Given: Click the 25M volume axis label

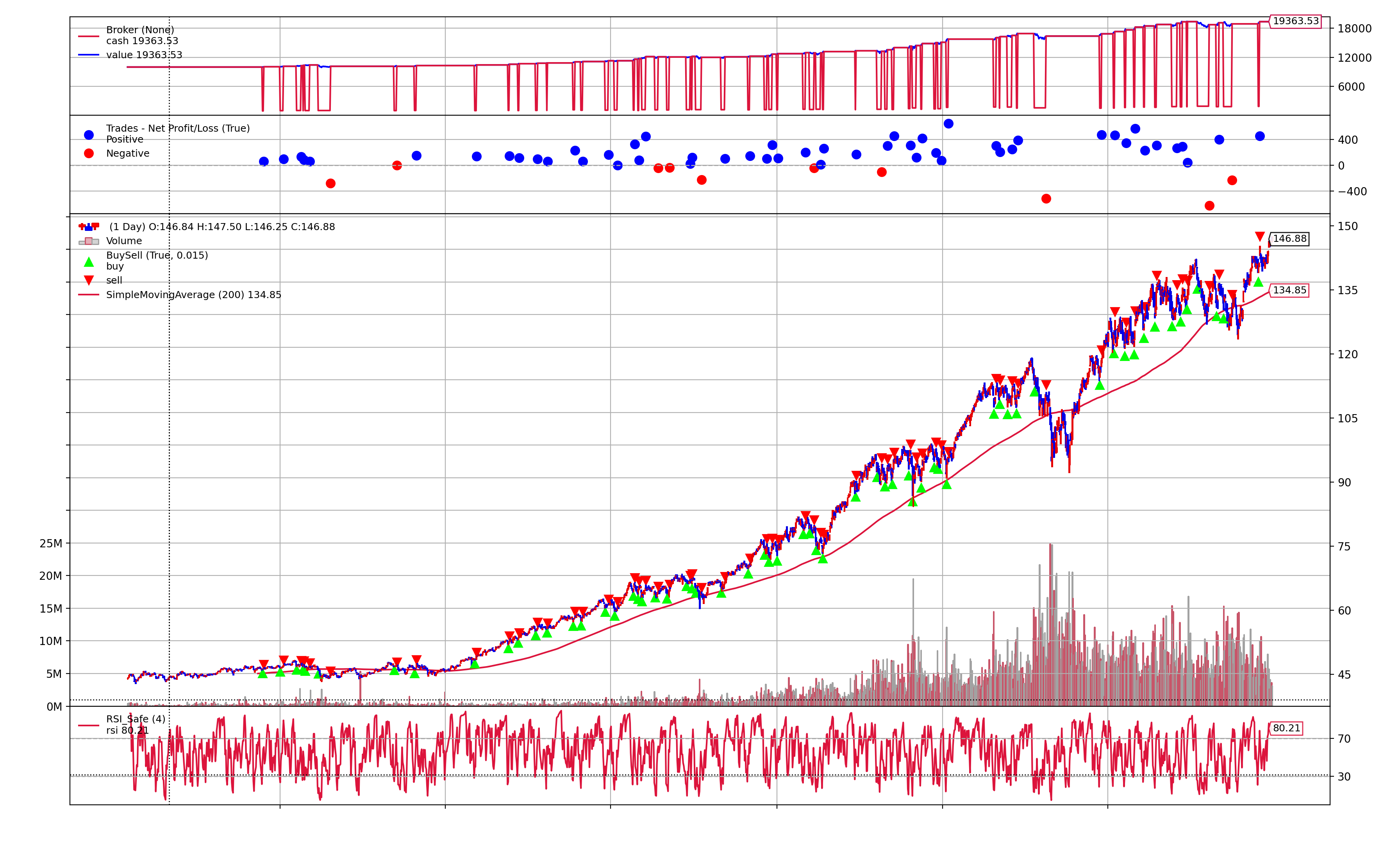Looking at the screenshot, I should click(x=50, y=543).
